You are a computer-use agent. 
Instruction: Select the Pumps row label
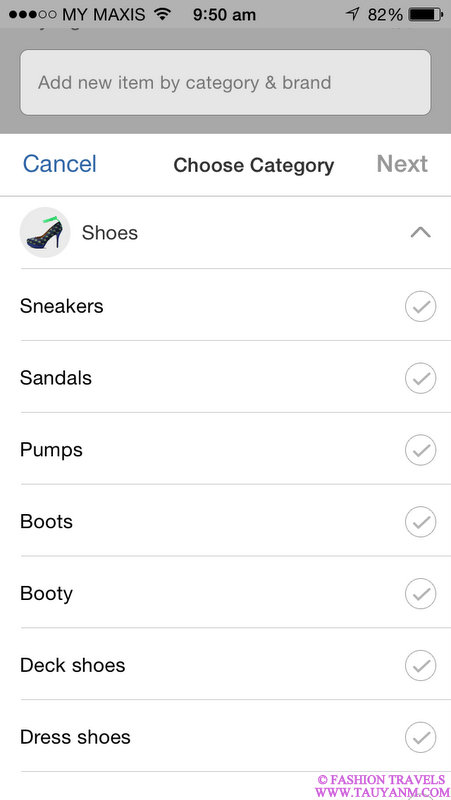point(51,451)
